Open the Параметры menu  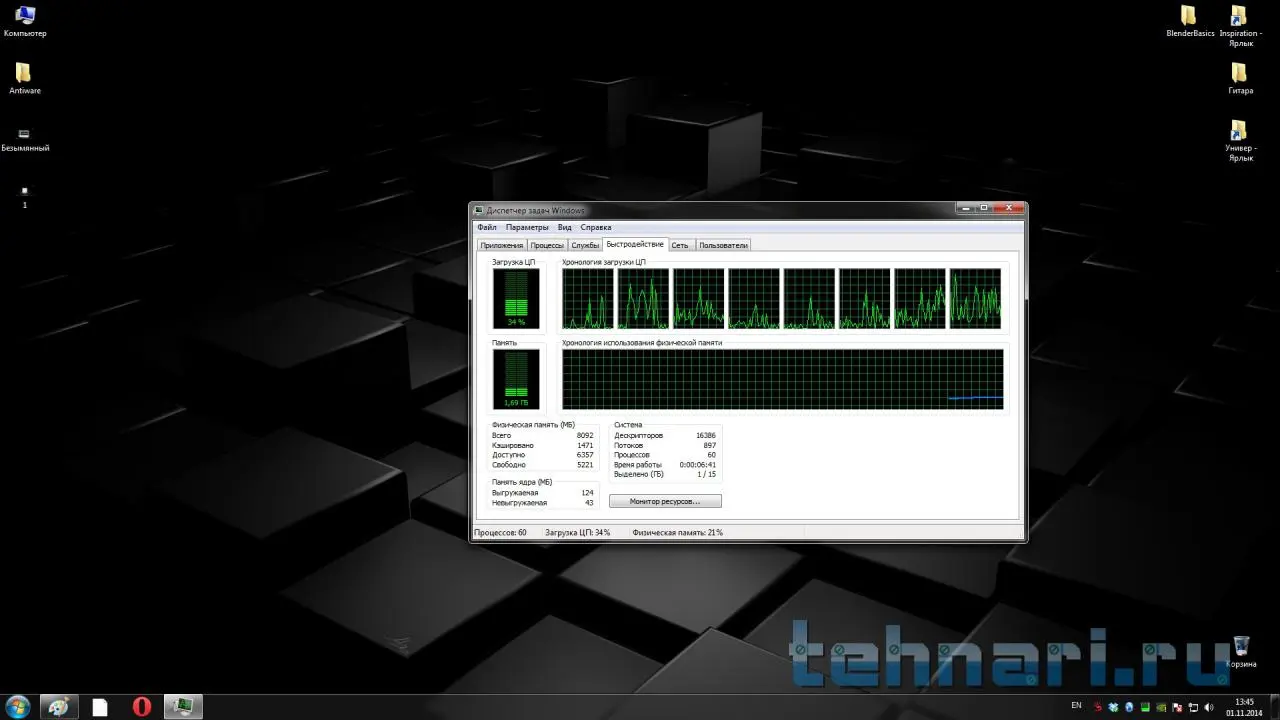pos(527,227)
